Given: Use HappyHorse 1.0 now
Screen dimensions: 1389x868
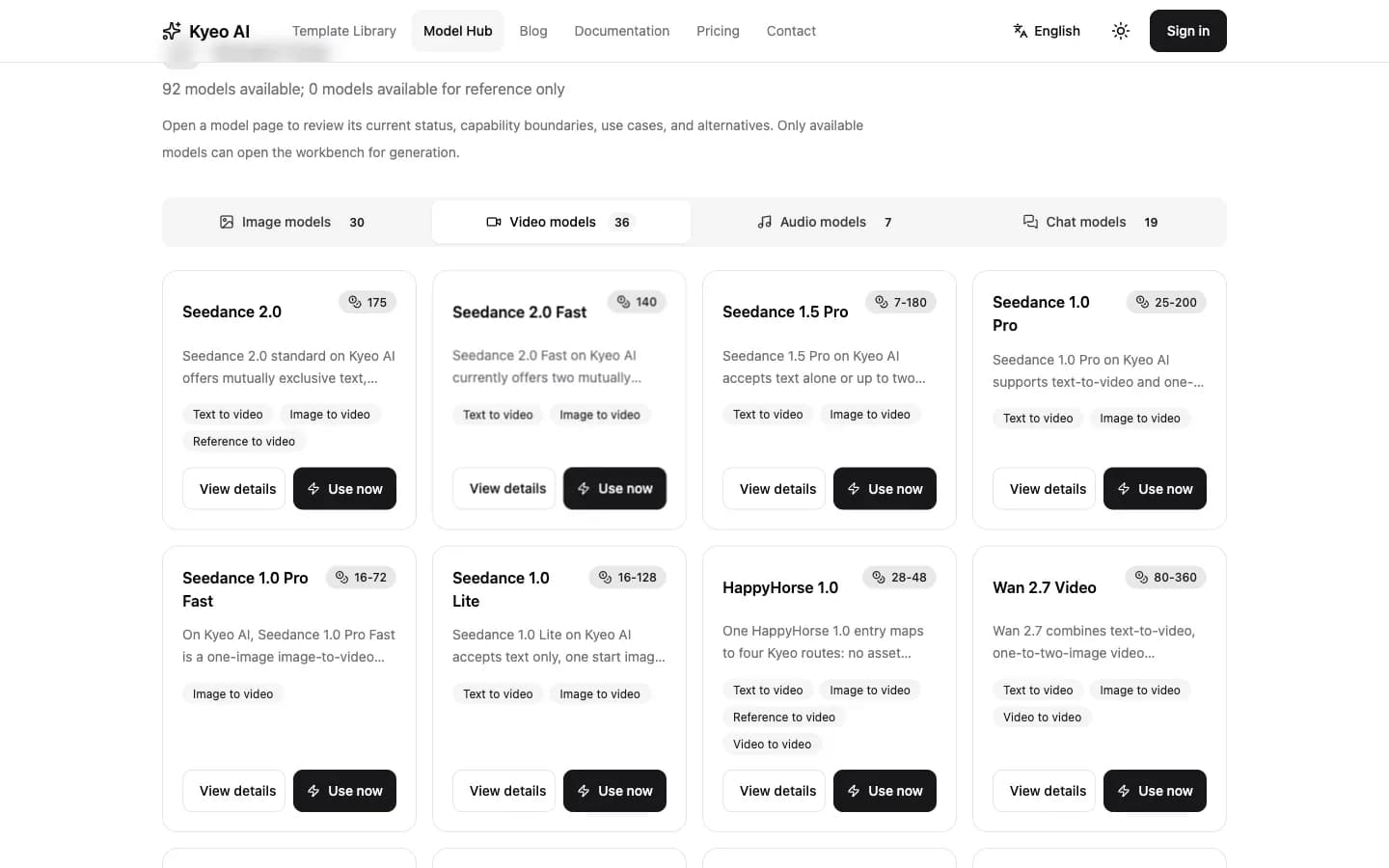Looking at the screenshot, I should pyautogui.click(x=885, y=791).
